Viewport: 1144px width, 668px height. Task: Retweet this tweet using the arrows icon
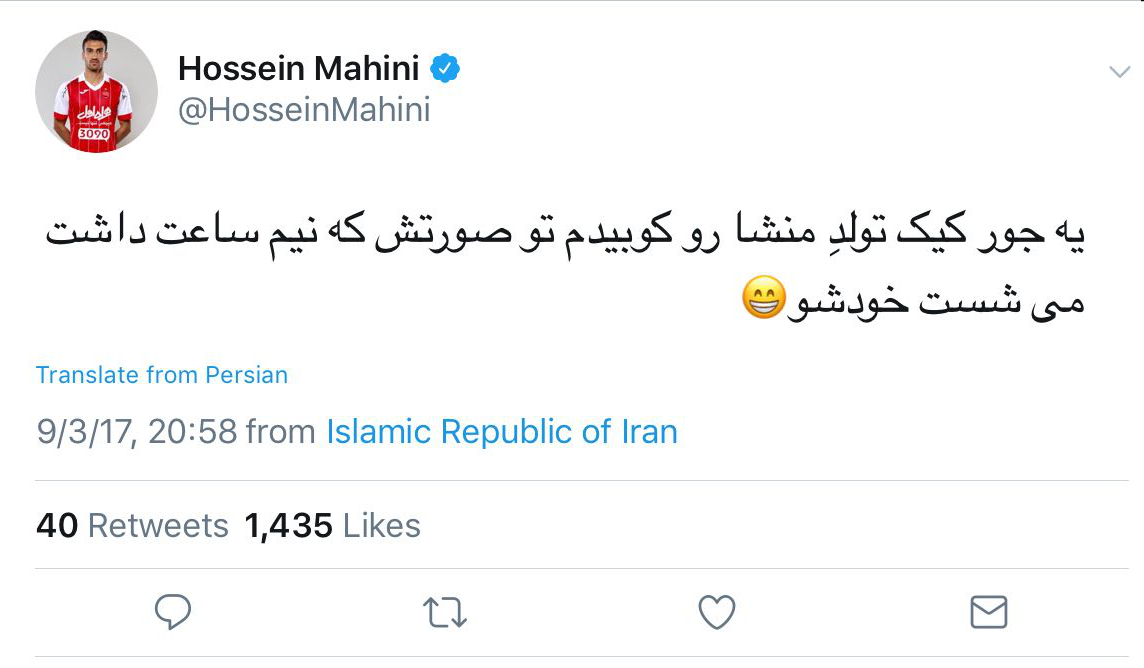pyautogui.click(x=444, y=612)
